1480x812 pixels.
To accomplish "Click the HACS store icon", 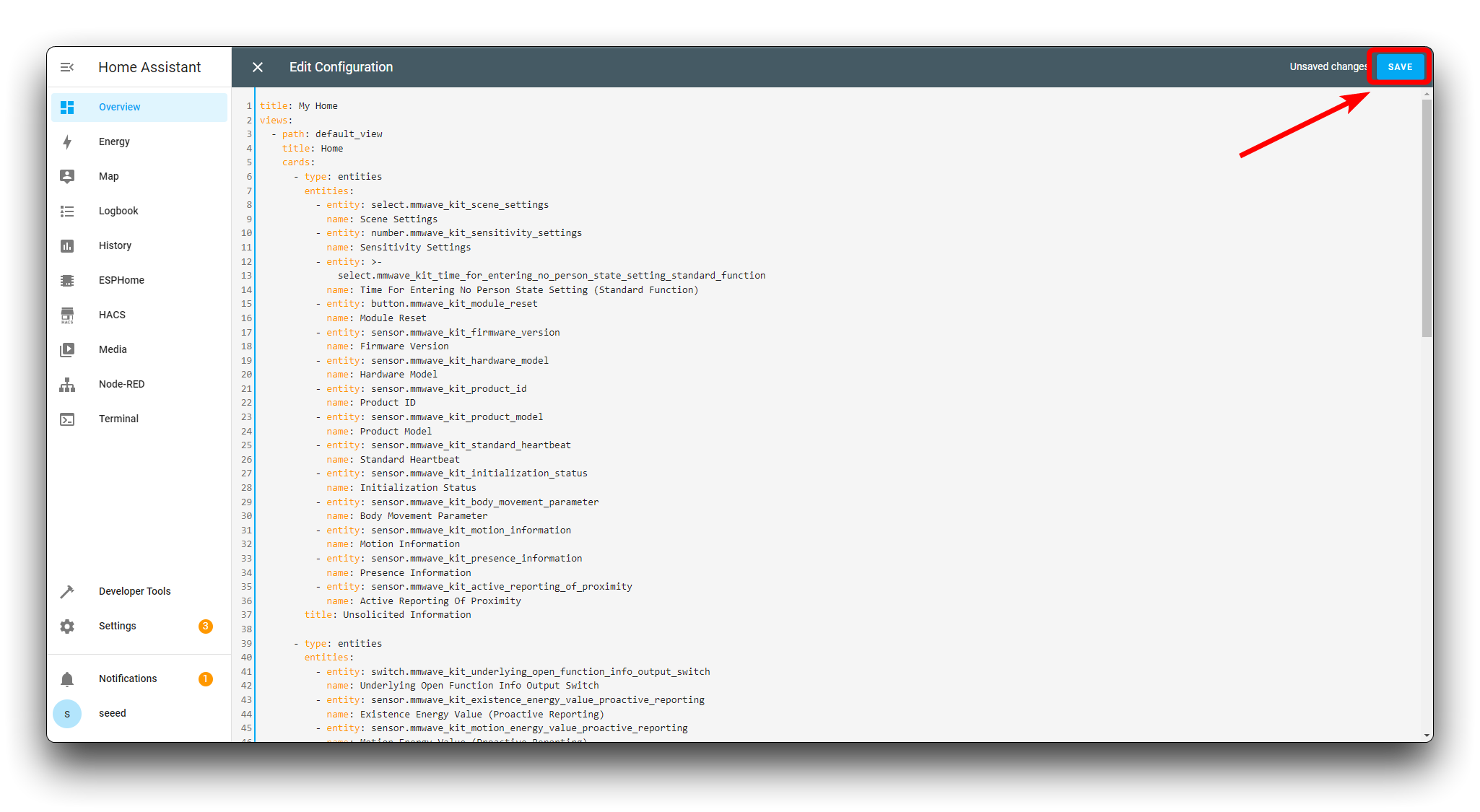I will pyautogui.click(x=67, y=315).
